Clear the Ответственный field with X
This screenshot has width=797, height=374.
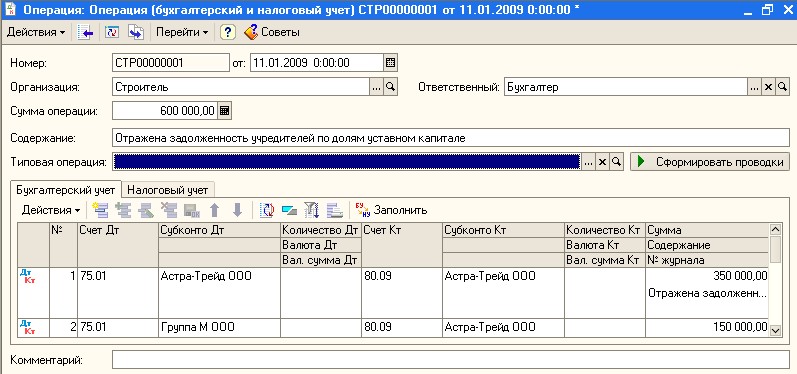[x=769, y=87]
